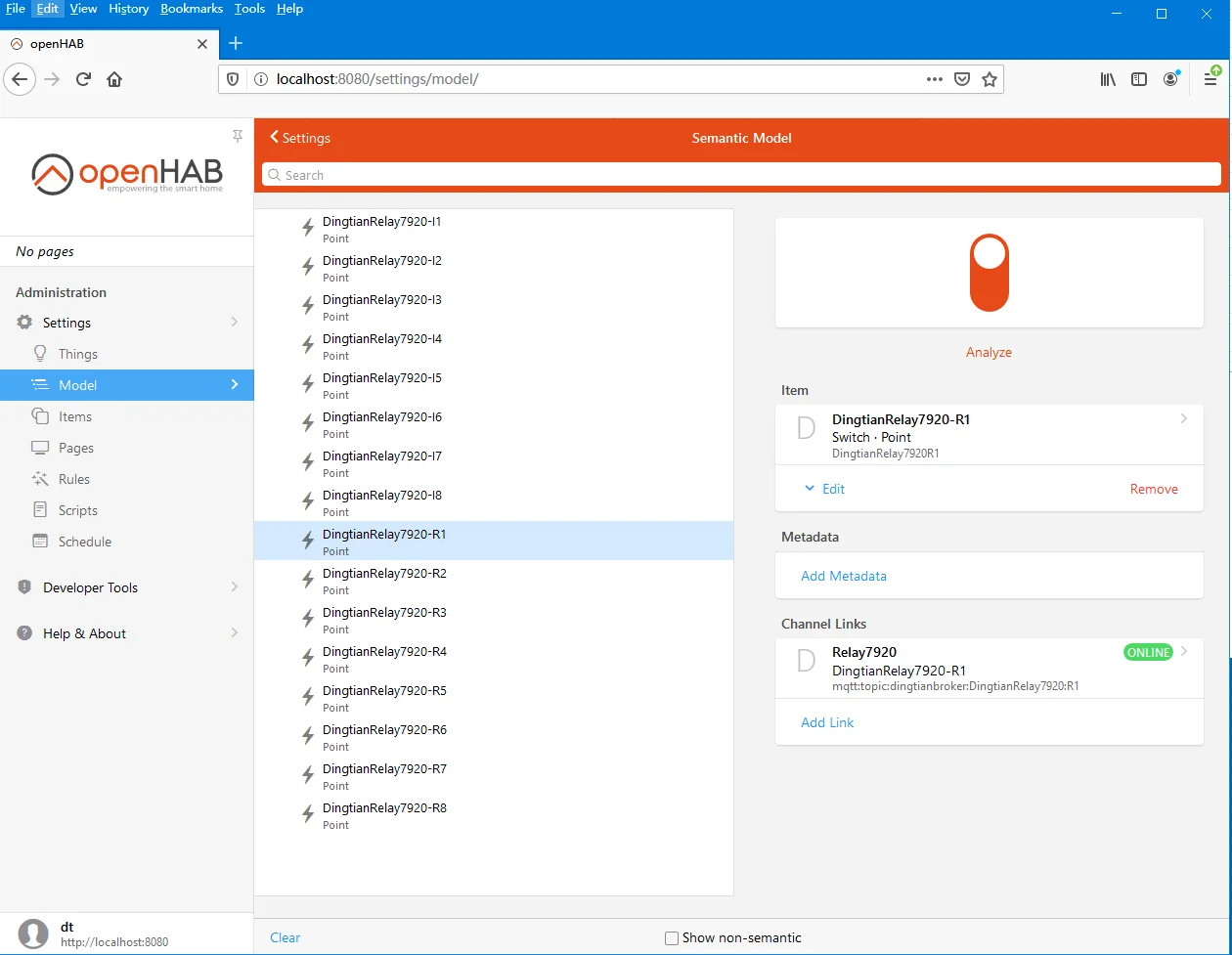Expand the Edit item dropdown
The image size is (1232, 955).
824,489
